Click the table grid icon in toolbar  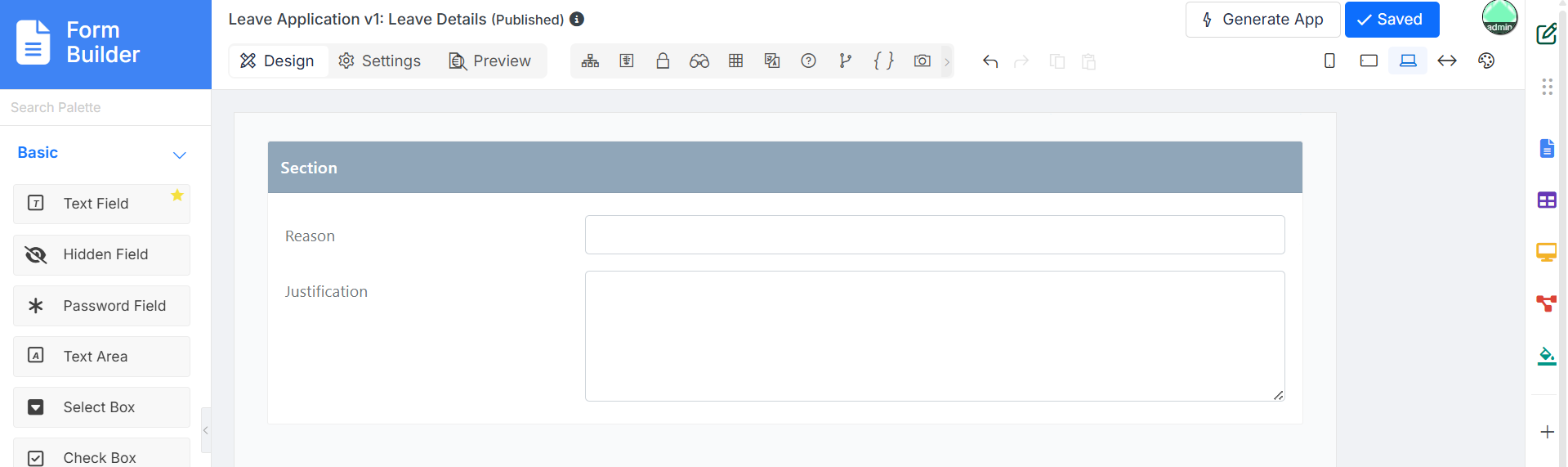(x=735, y=61)
